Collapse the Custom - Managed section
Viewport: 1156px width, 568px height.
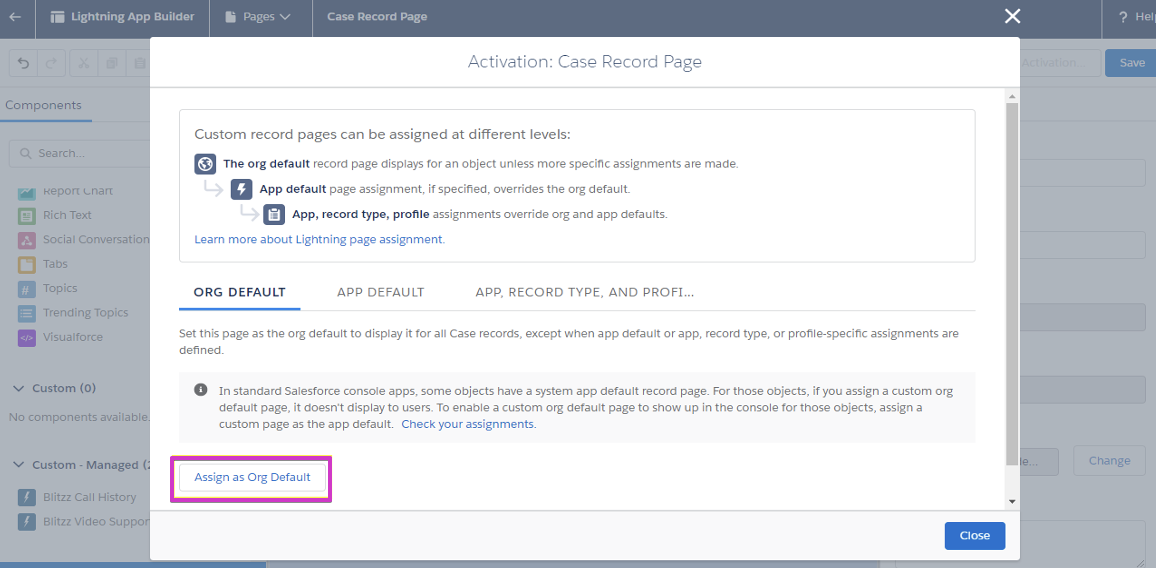tap(19, 465)
